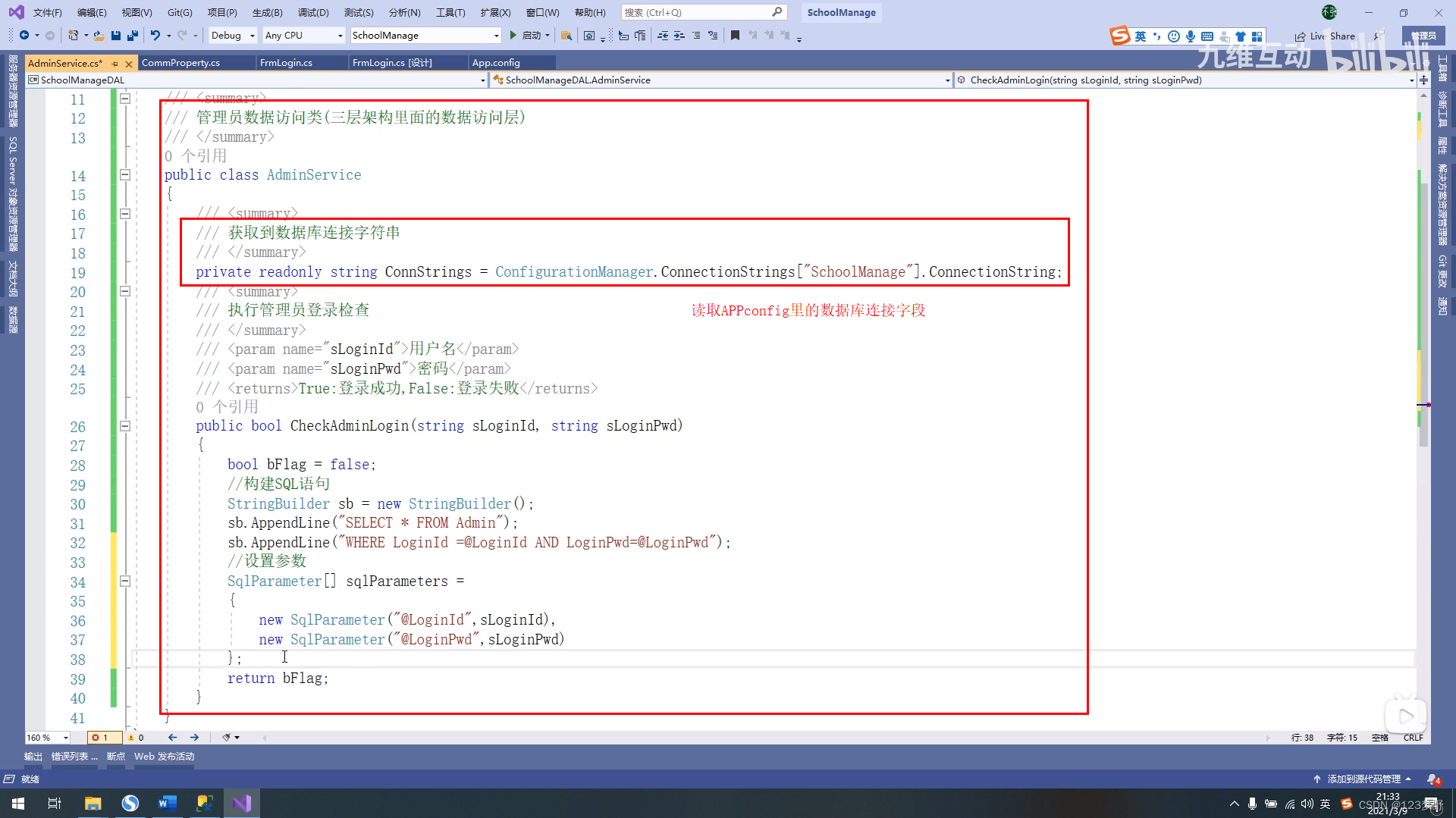The height and width of the screenshot is (818, 1456).
Task: Close the AdminService.cs tab
Action: 129,64
